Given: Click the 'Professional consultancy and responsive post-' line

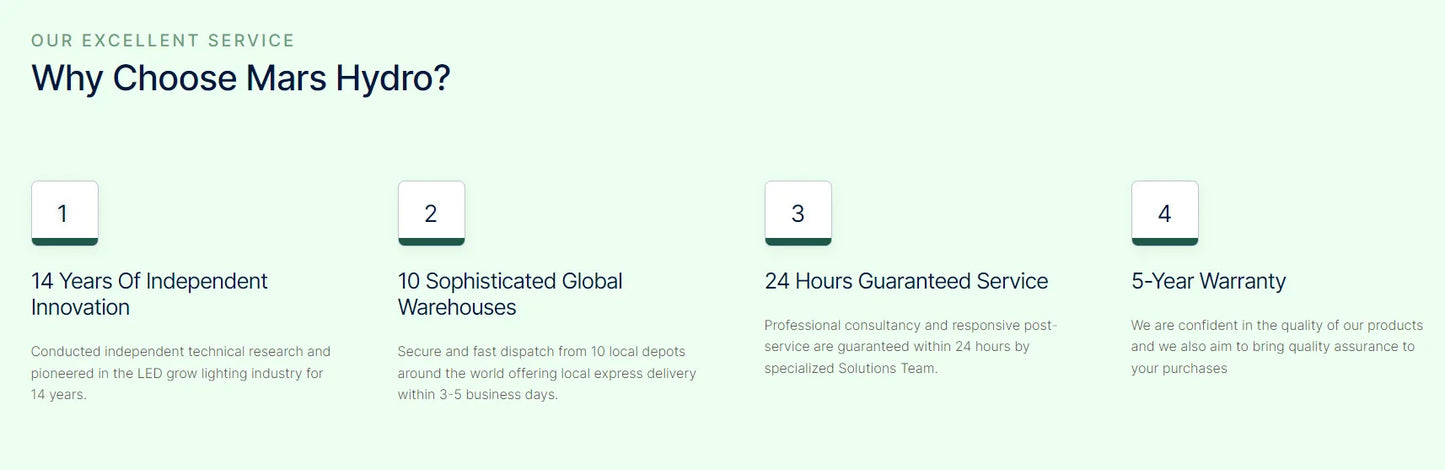Looking at the screenshot, I should (x=910, y=326).
